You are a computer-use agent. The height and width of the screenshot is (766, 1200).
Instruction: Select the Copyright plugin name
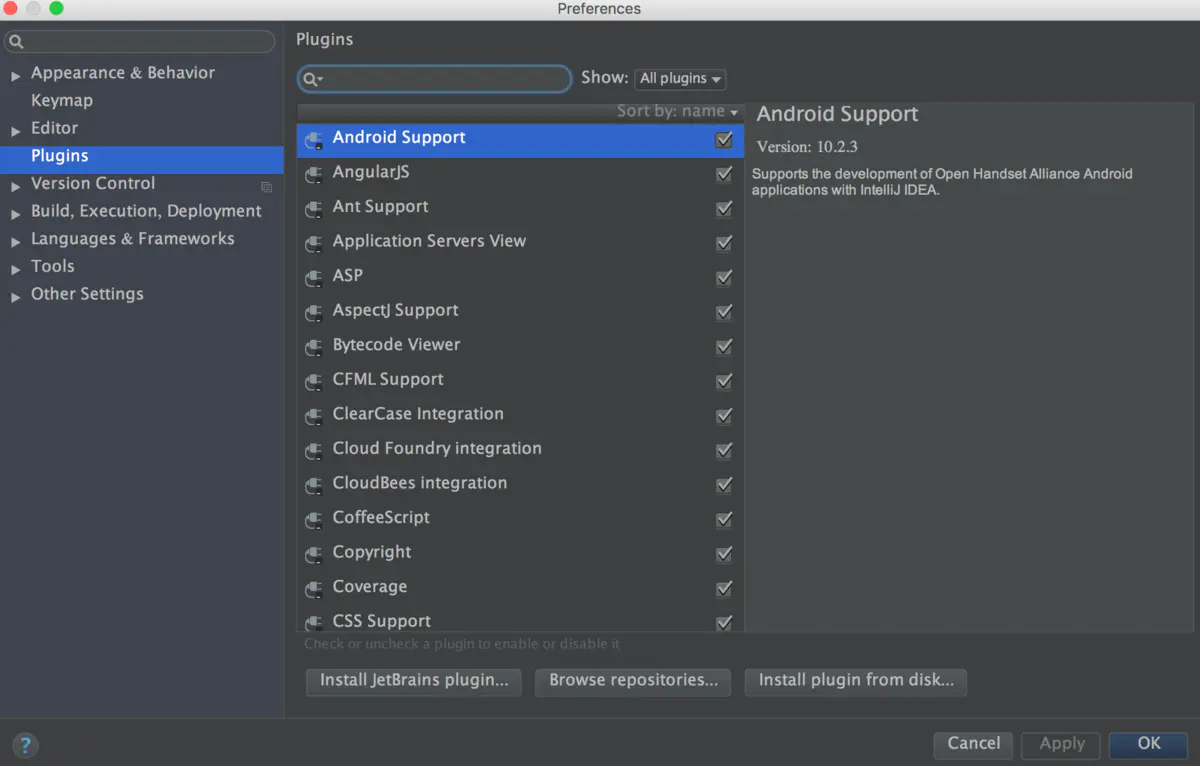point(372,552)
